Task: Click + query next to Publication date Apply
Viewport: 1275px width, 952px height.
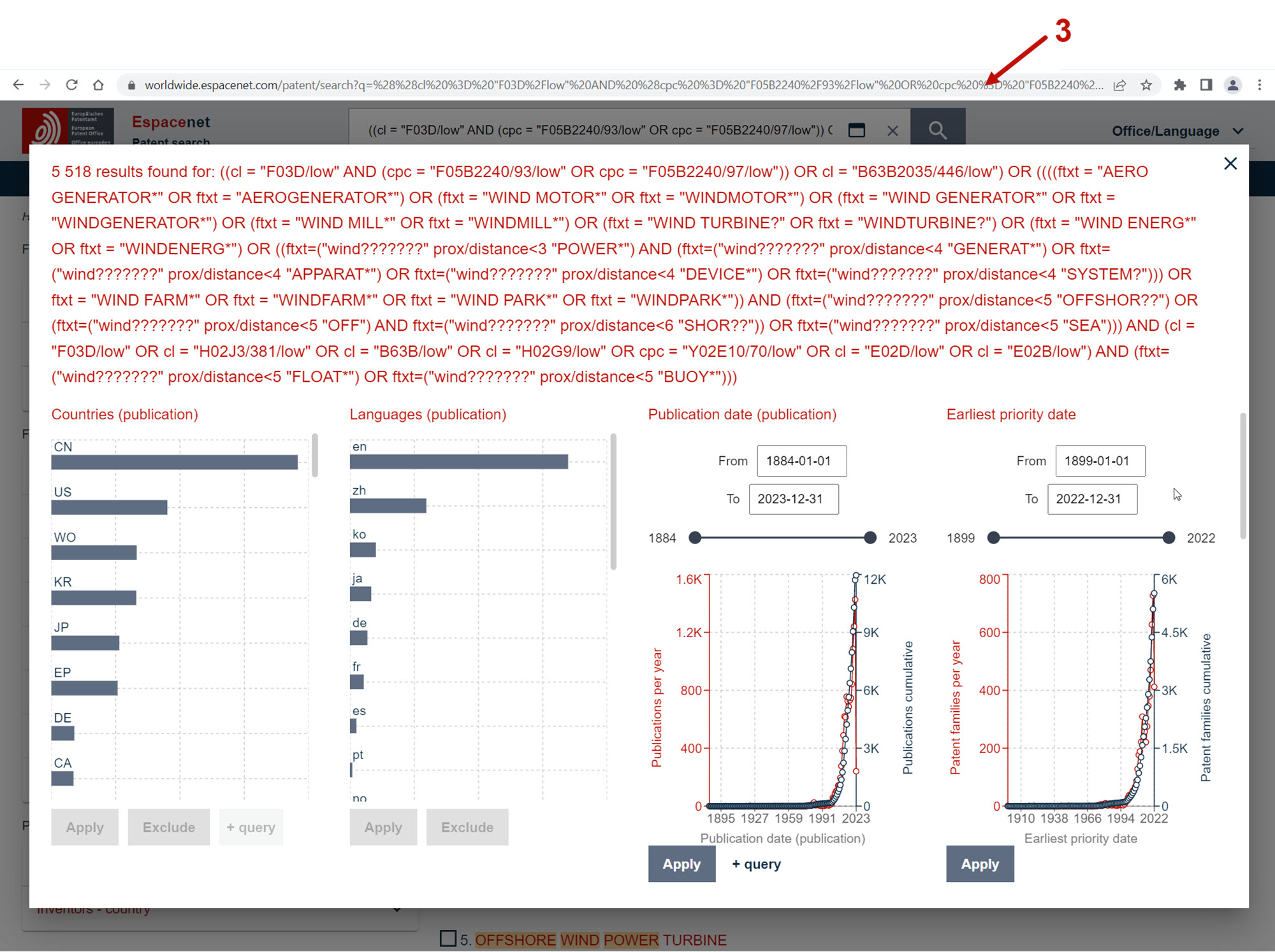Action: tap(756, 864)
